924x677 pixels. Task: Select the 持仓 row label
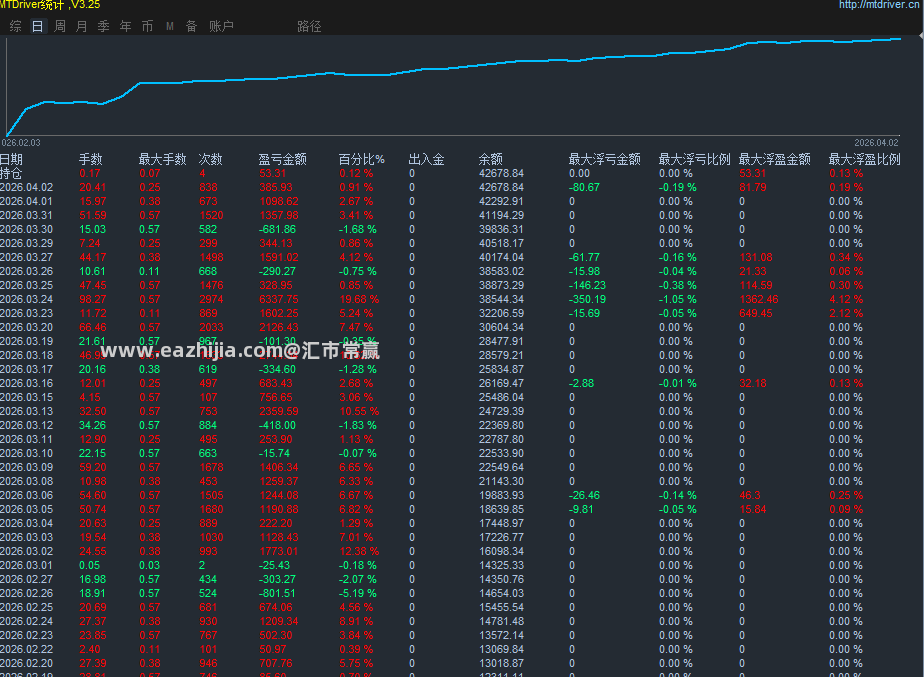click(11, 173)
